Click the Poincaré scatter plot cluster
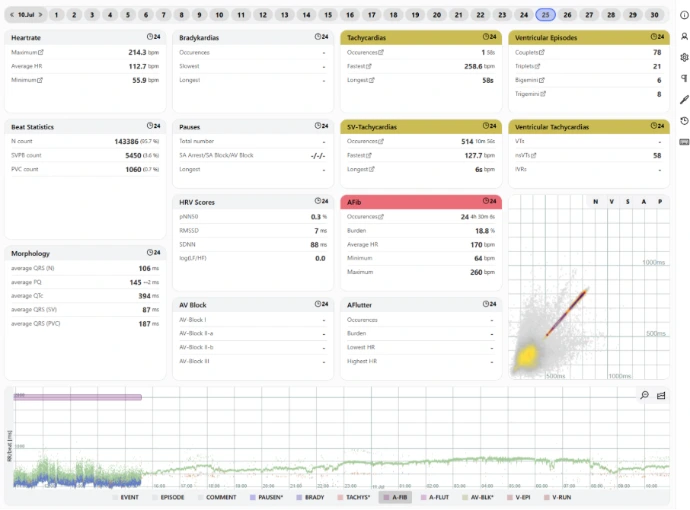The image size is (690, 510). pyautogui.click(x=527, y=356)
